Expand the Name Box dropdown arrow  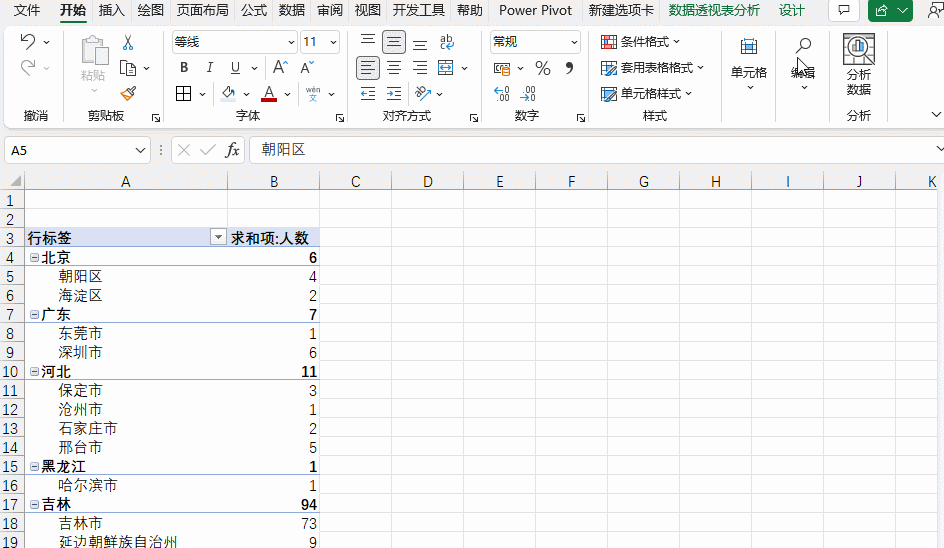click(x=141, y=150)
